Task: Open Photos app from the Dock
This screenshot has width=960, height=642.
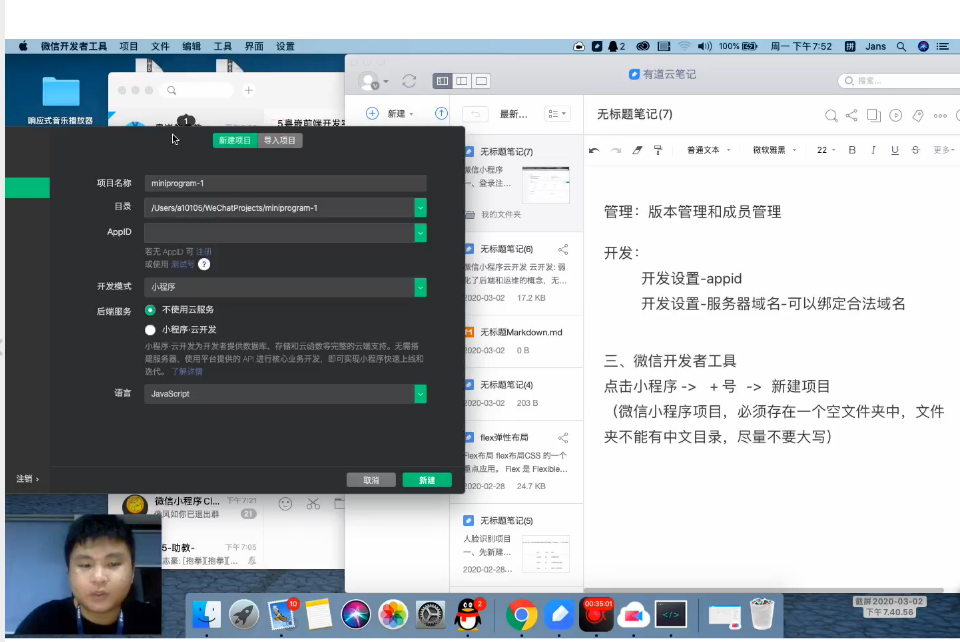Action: pyautogui.click(x=393, y=614)
